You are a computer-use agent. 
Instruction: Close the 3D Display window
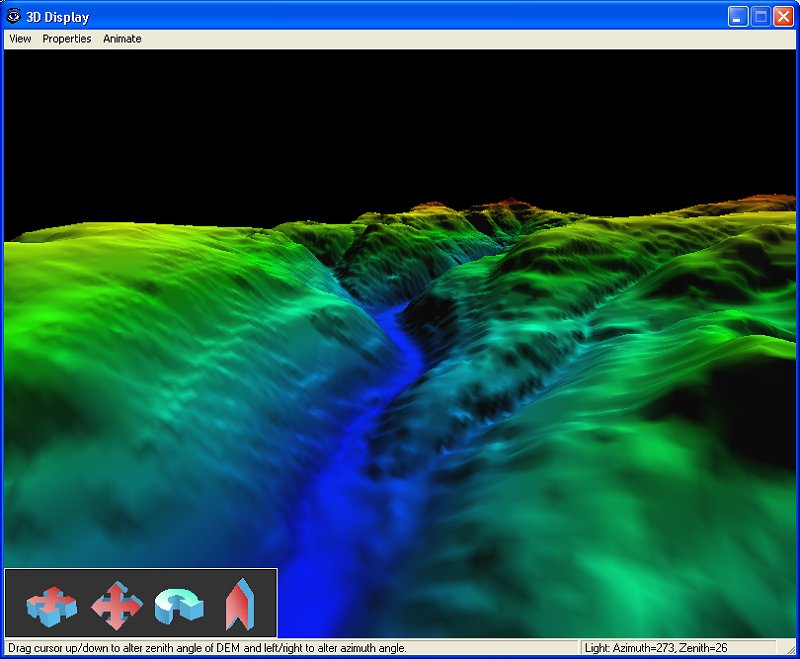pyautogui.click(x=783, y=16)
